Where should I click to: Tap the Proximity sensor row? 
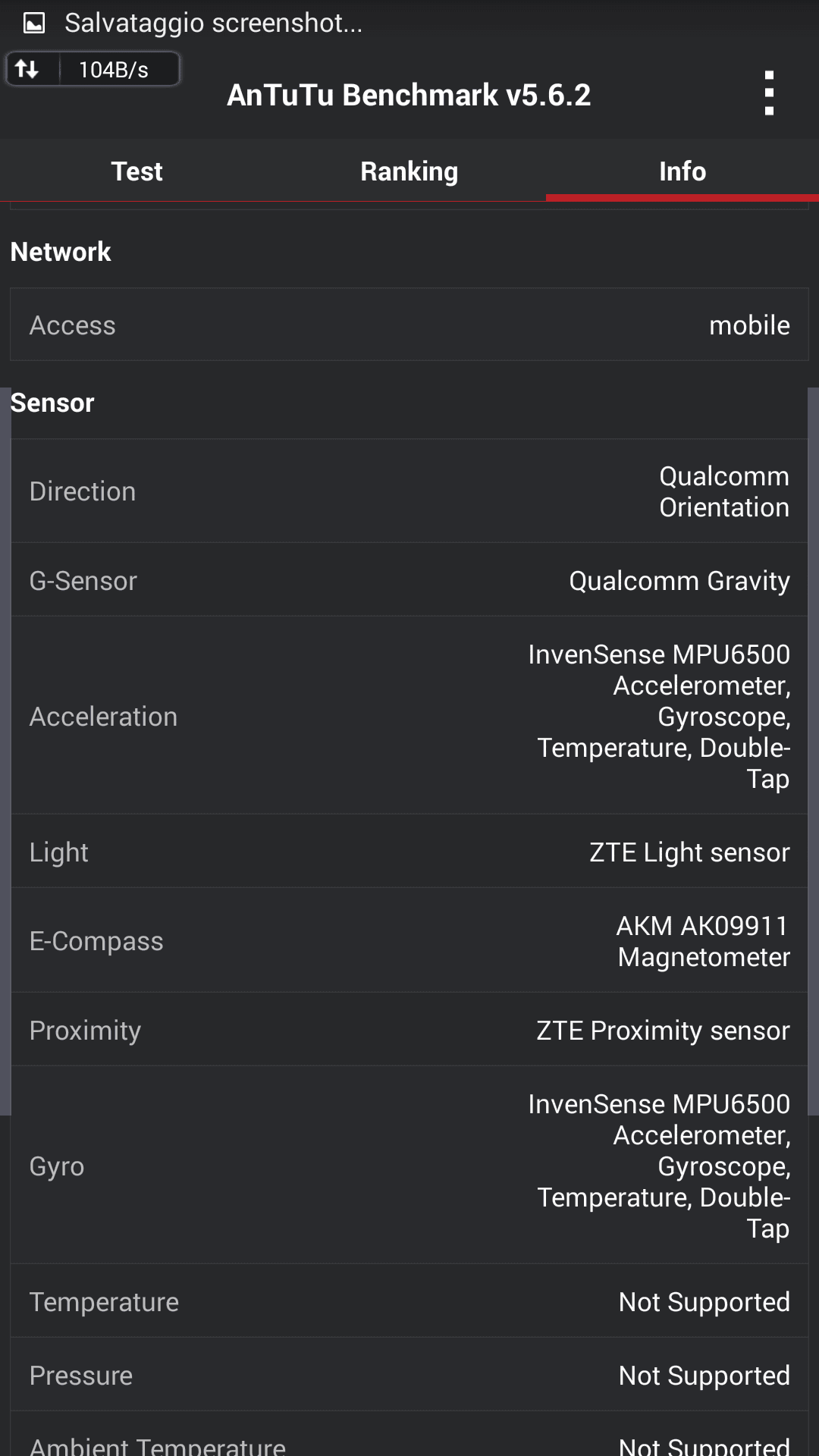tap(409, 1030)
